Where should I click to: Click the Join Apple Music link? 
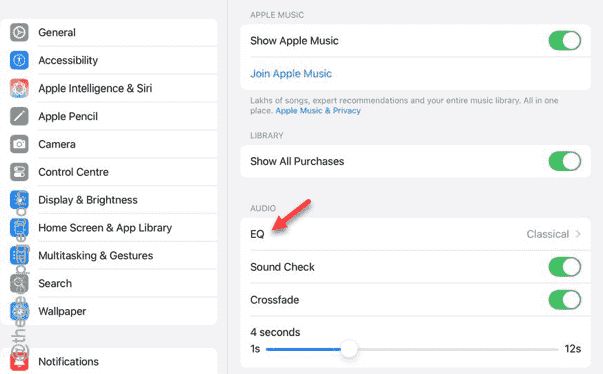click(x=291, y=73)
